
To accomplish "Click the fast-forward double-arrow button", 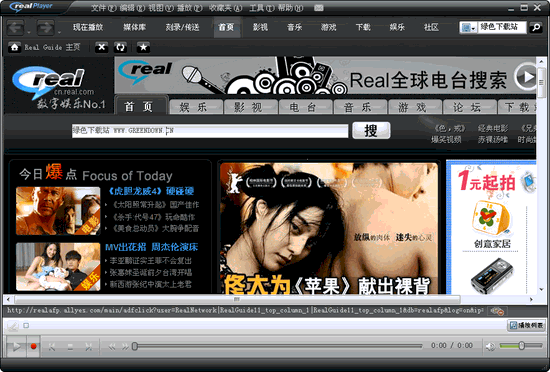I will click(x=125, y=347).
